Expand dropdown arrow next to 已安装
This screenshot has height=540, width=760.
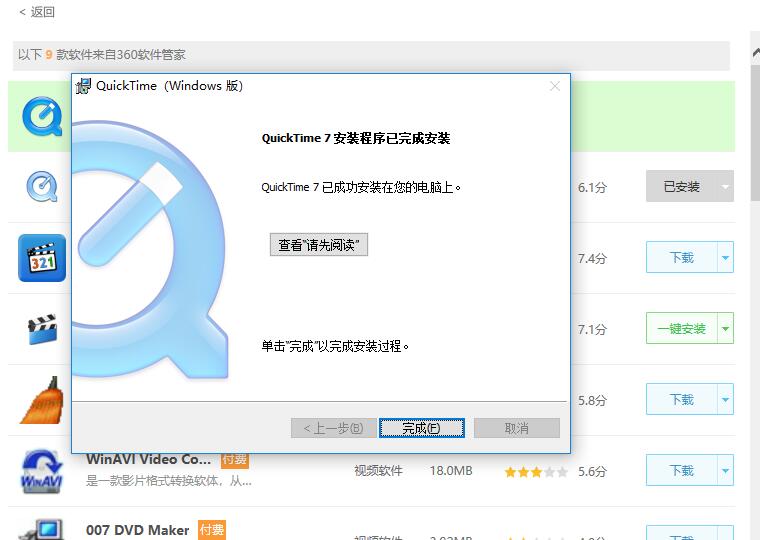pos(725,186)
